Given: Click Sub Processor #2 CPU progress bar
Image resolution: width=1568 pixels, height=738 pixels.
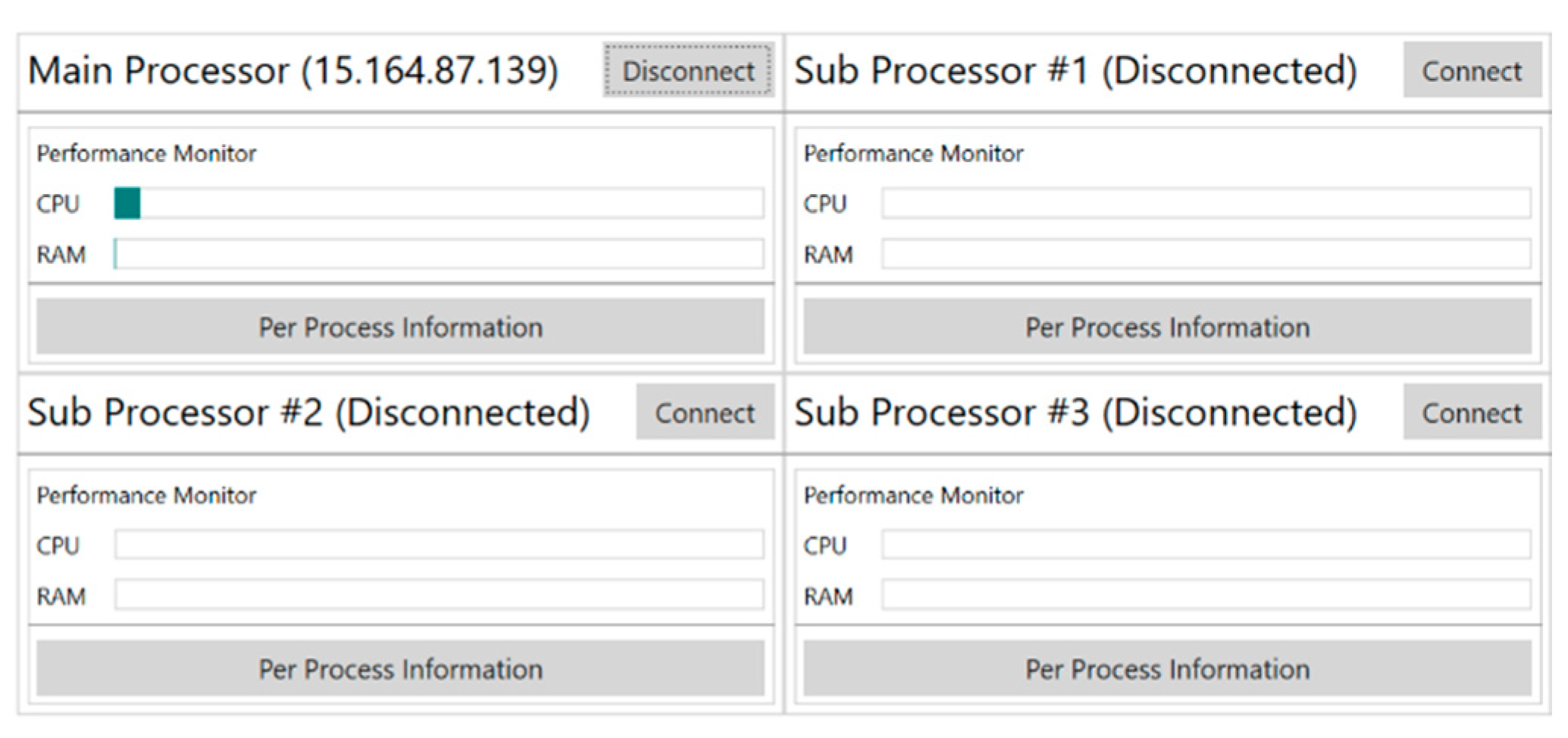Looking at the screenshot, I should tap(439, 545).
